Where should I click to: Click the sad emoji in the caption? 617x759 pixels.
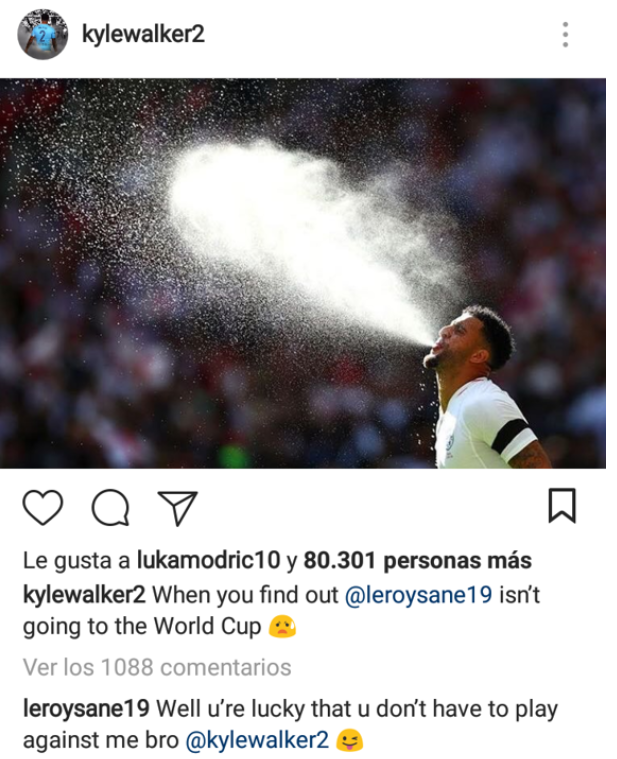[x=282, y=627]
